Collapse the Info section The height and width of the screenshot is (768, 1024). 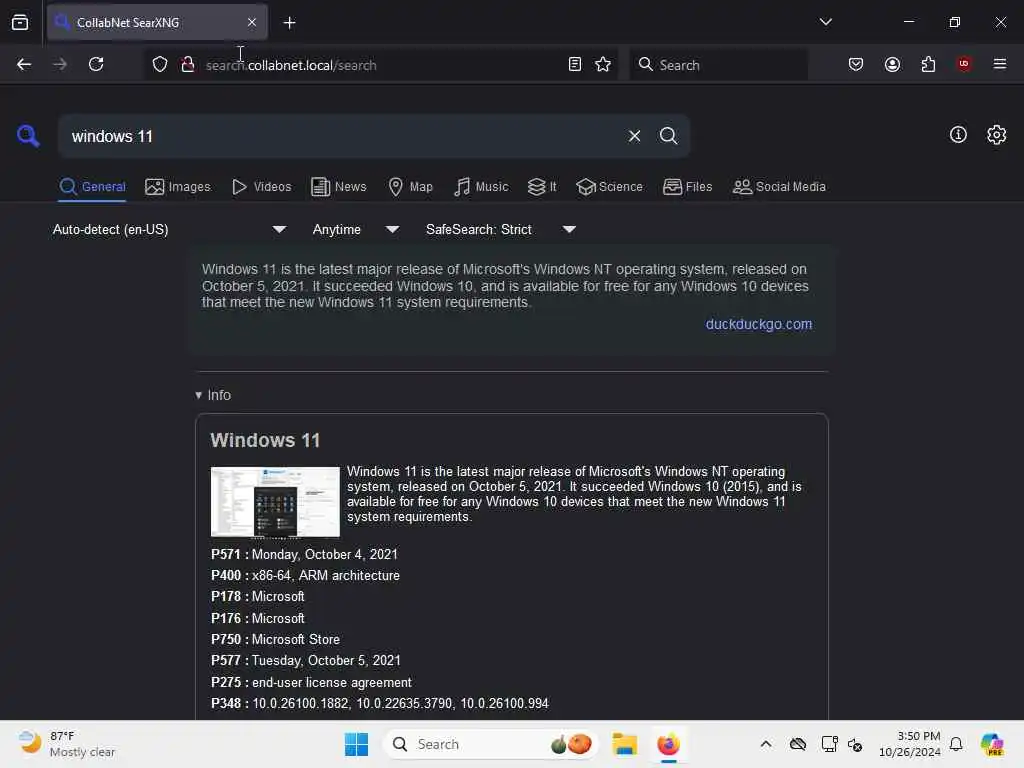[x=213, y=395]
